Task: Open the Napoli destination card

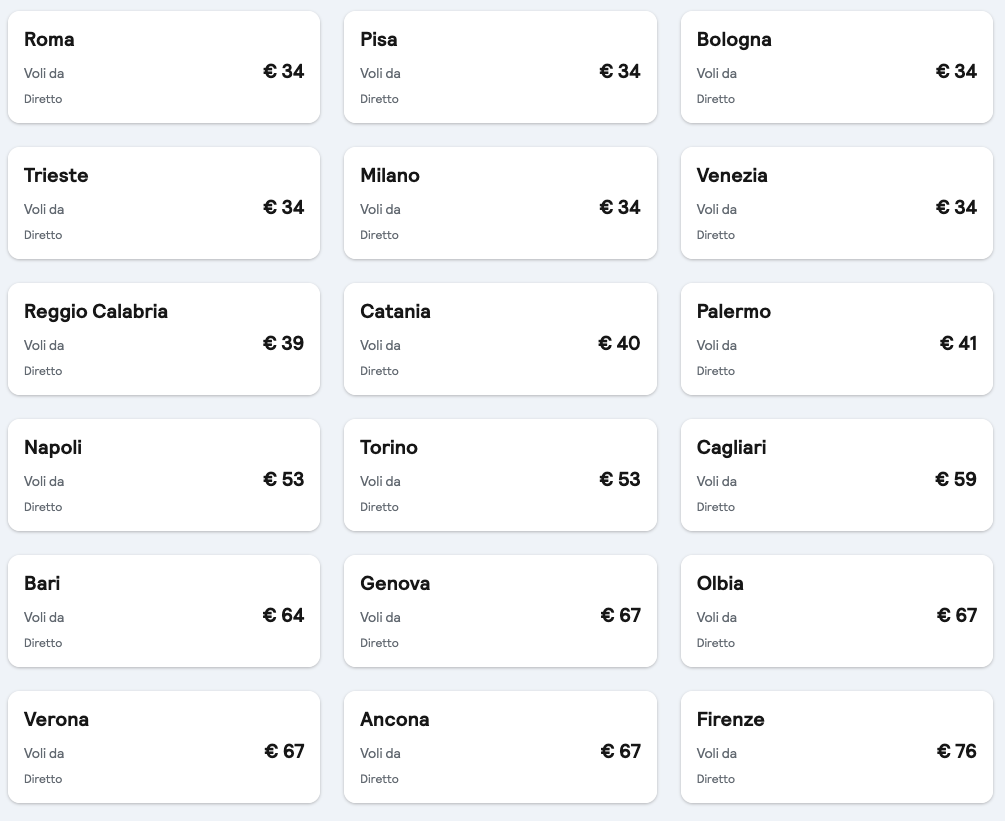Action: tap(164, 475)
